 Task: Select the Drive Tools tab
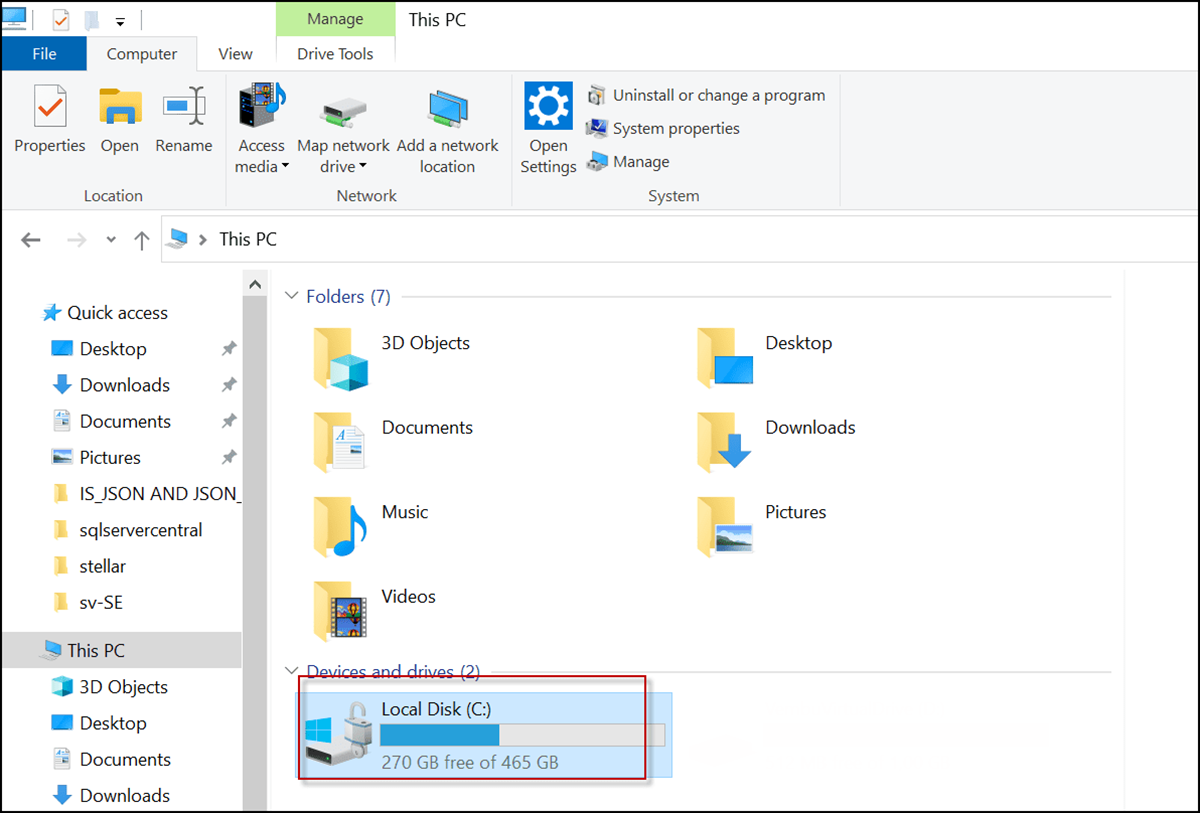(x=335, y=54)
